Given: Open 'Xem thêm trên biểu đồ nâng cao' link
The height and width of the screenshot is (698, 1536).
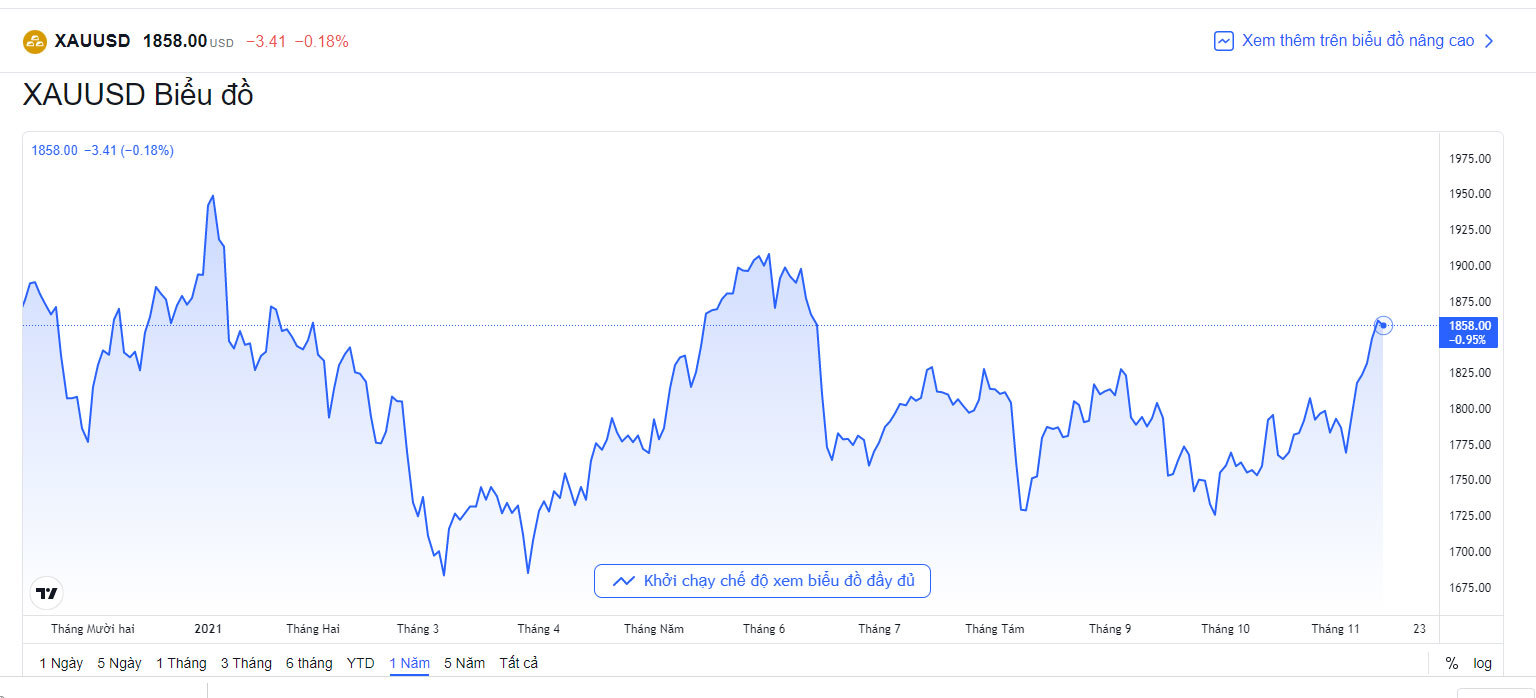Looking at the screenshot, I should click(1357, 41).
